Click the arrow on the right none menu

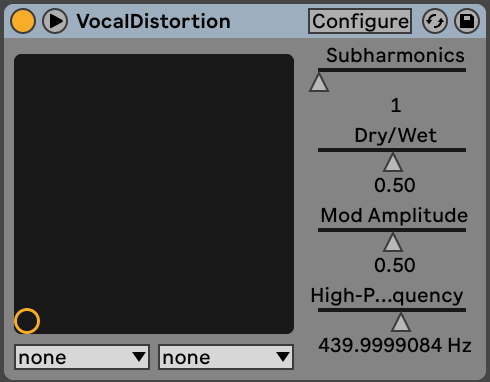[283, 357]
